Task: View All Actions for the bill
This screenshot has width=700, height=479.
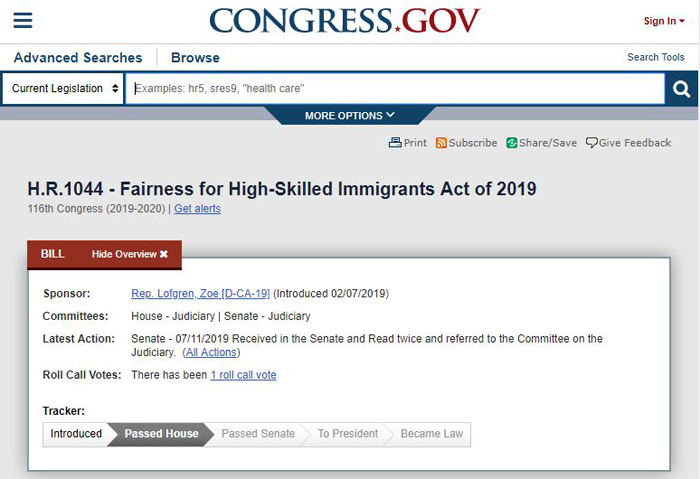Action: pyautogui.click(x=211, y=352)
